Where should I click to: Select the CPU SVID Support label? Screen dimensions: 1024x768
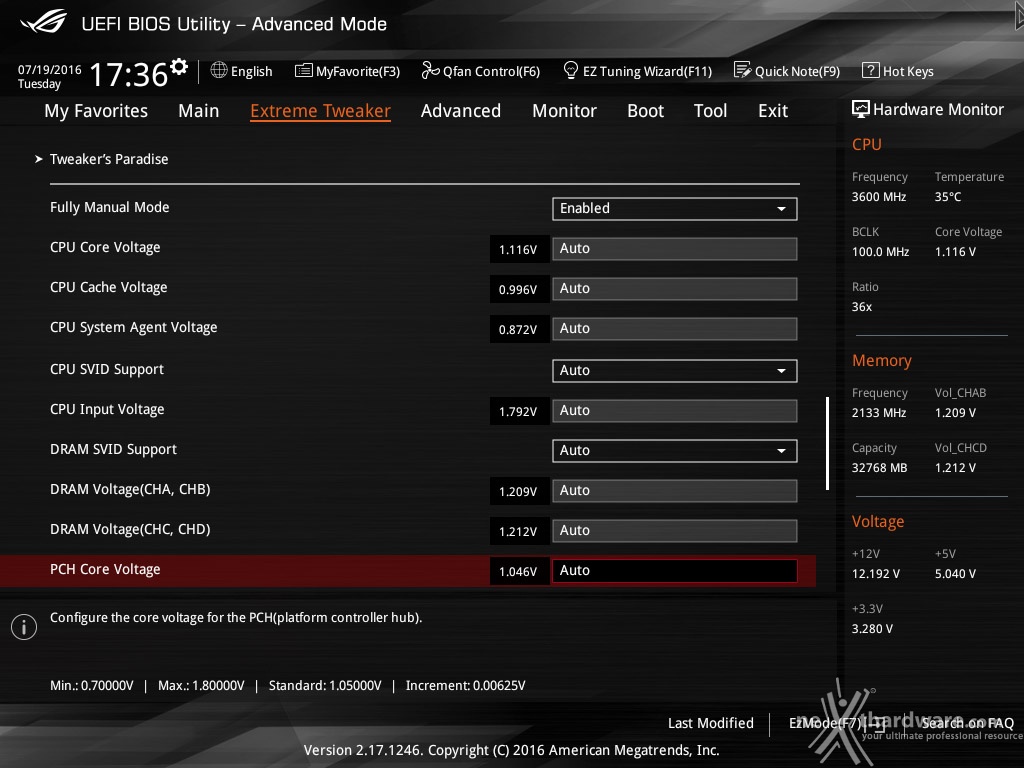(x=107, y=370)
